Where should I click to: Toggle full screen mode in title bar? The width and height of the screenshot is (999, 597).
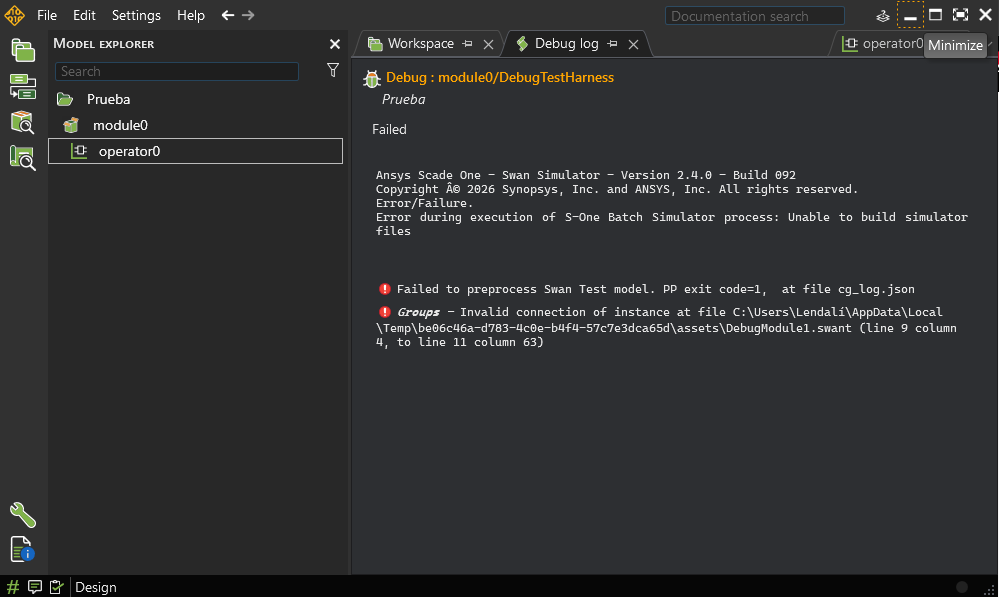(x=960, y=15)
